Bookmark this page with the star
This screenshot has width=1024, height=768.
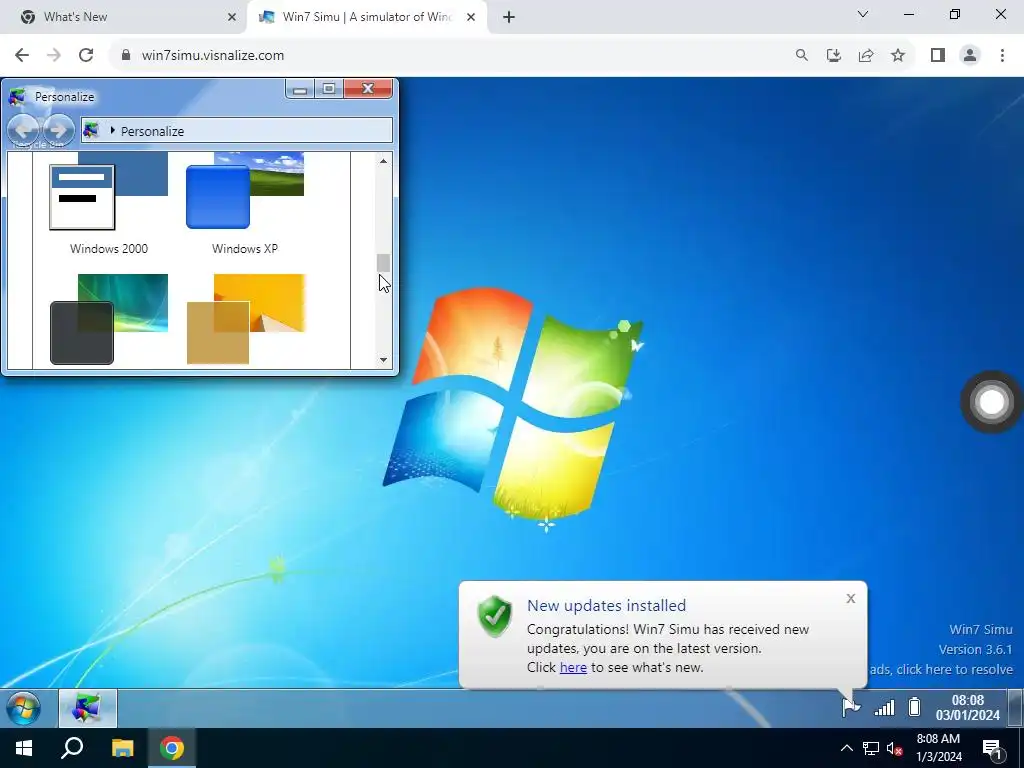pyautogui.click(x=898, y=56)
